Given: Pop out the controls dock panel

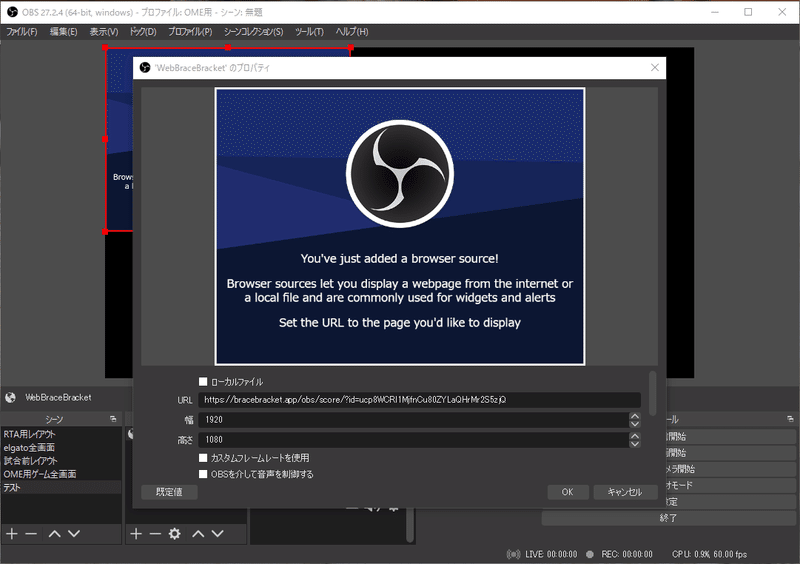Looking at the screenshot, I should 790,419.
